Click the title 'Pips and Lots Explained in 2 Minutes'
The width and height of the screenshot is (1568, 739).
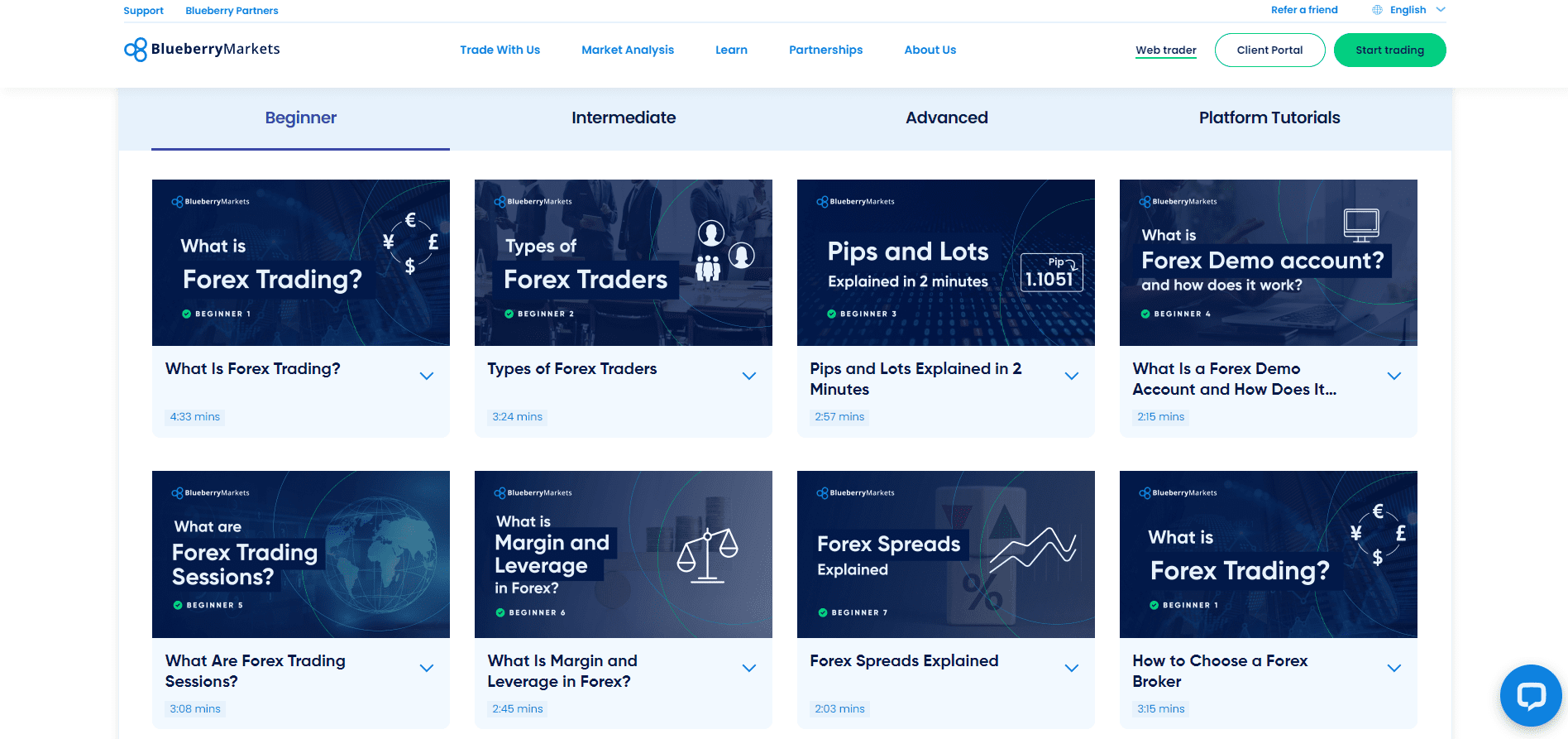916,379
